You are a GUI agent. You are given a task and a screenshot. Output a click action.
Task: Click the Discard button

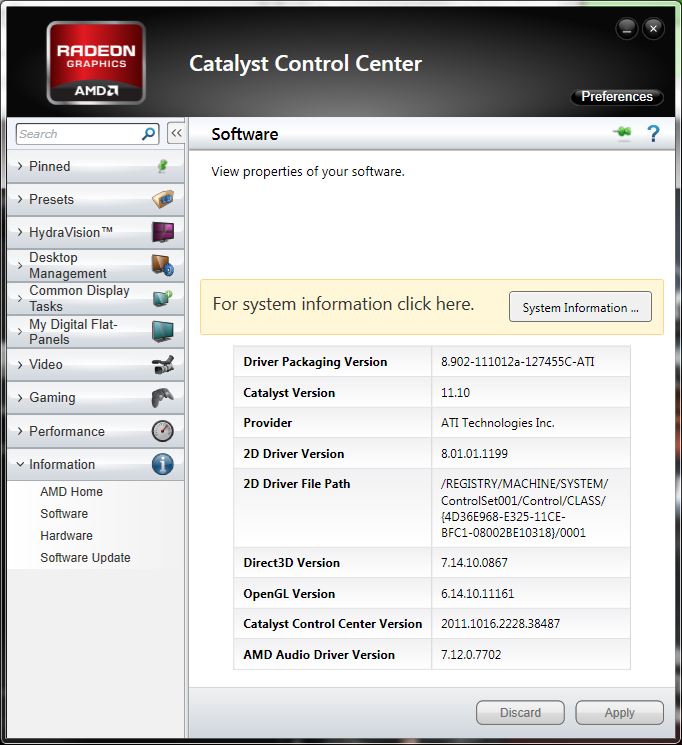[x=520, y=713]
